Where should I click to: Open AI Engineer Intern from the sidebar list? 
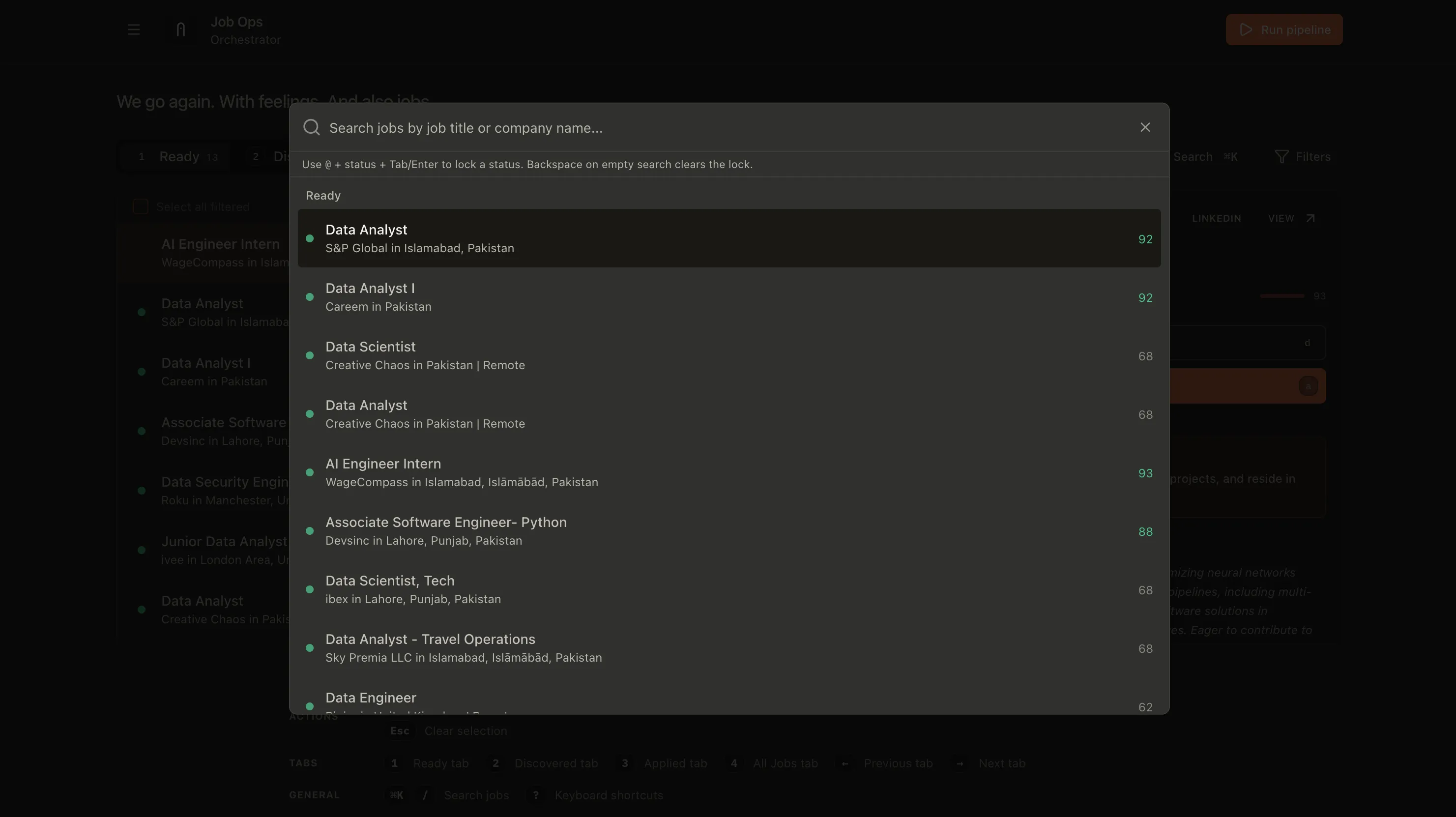coord(220,252)
